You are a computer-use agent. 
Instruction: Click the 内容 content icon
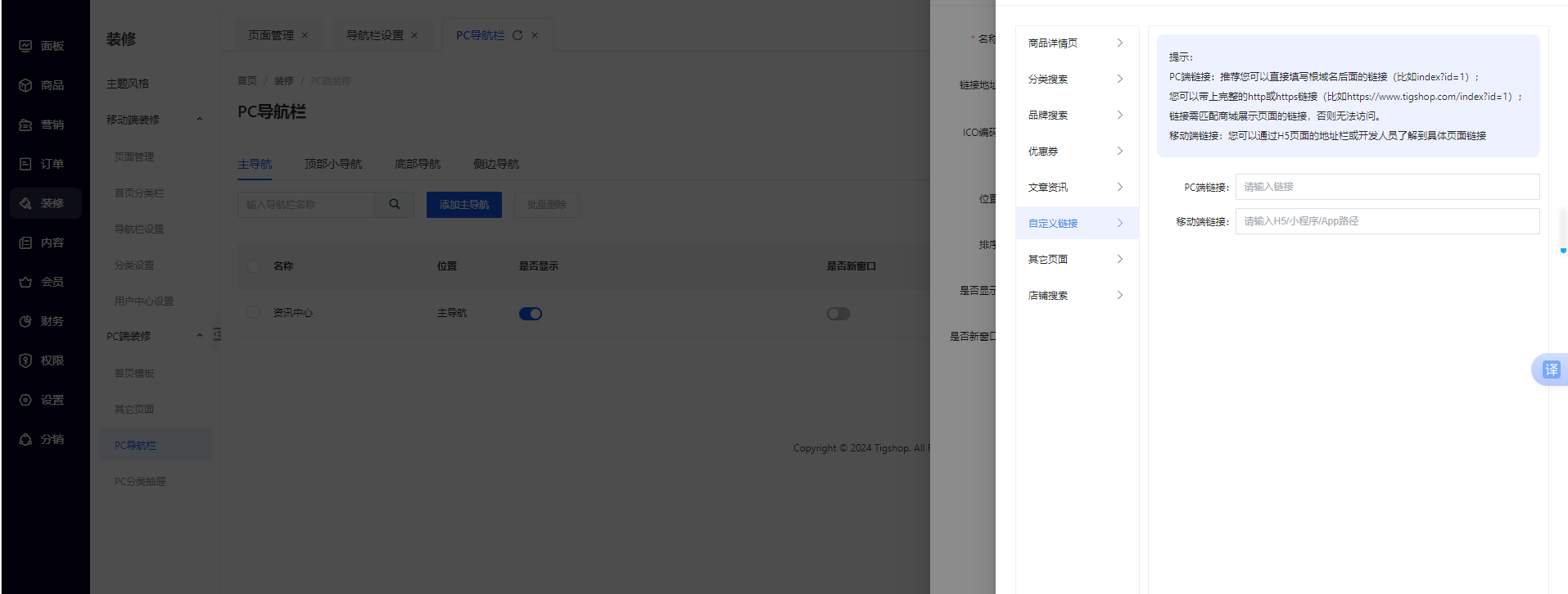point(25,243)
